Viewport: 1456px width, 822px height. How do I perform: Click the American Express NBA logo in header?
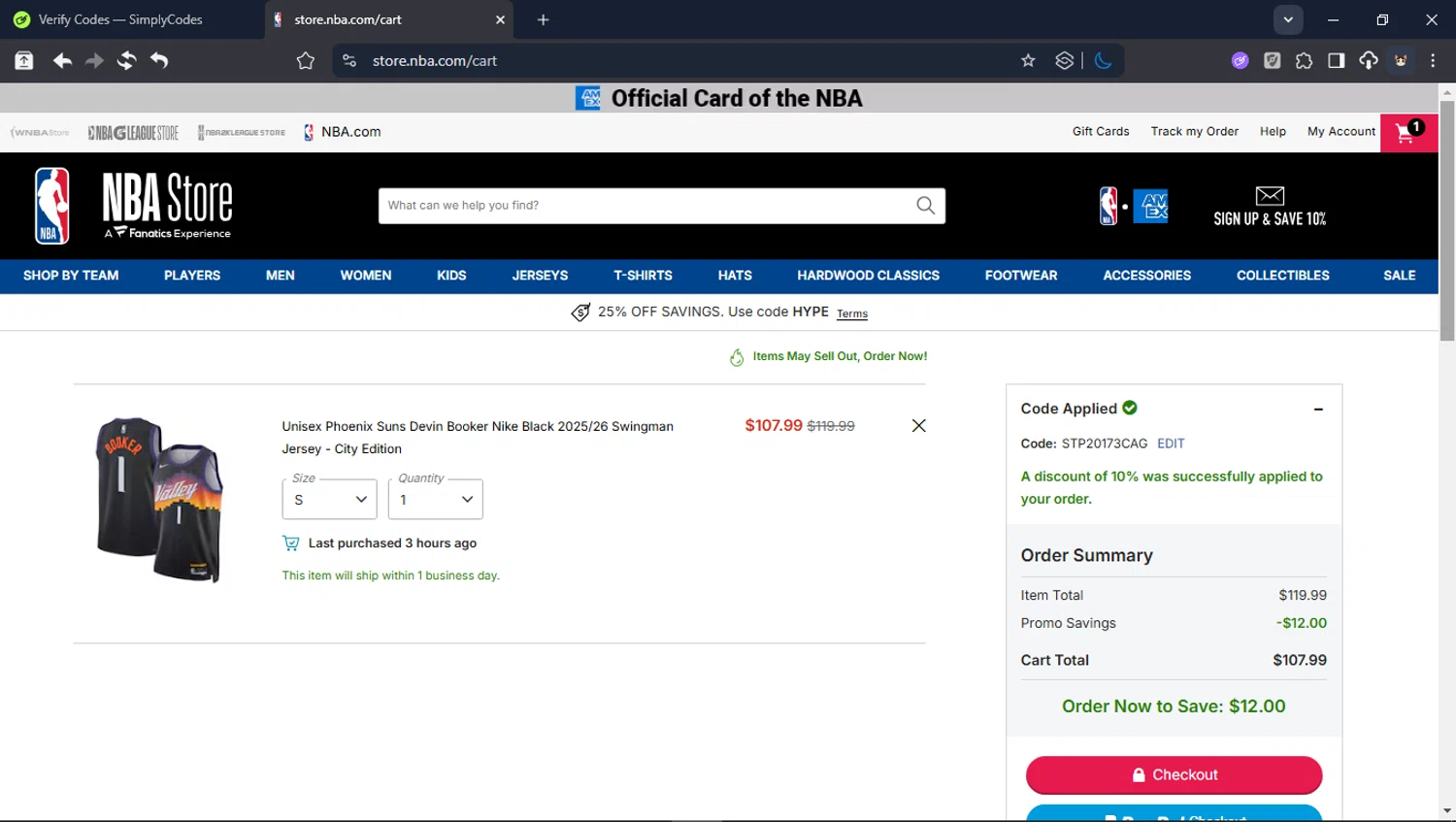click(1134, 206)
